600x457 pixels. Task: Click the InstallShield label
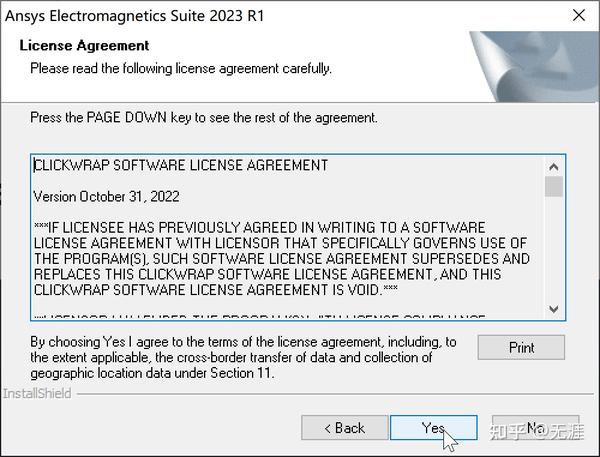tap(37, 393)
